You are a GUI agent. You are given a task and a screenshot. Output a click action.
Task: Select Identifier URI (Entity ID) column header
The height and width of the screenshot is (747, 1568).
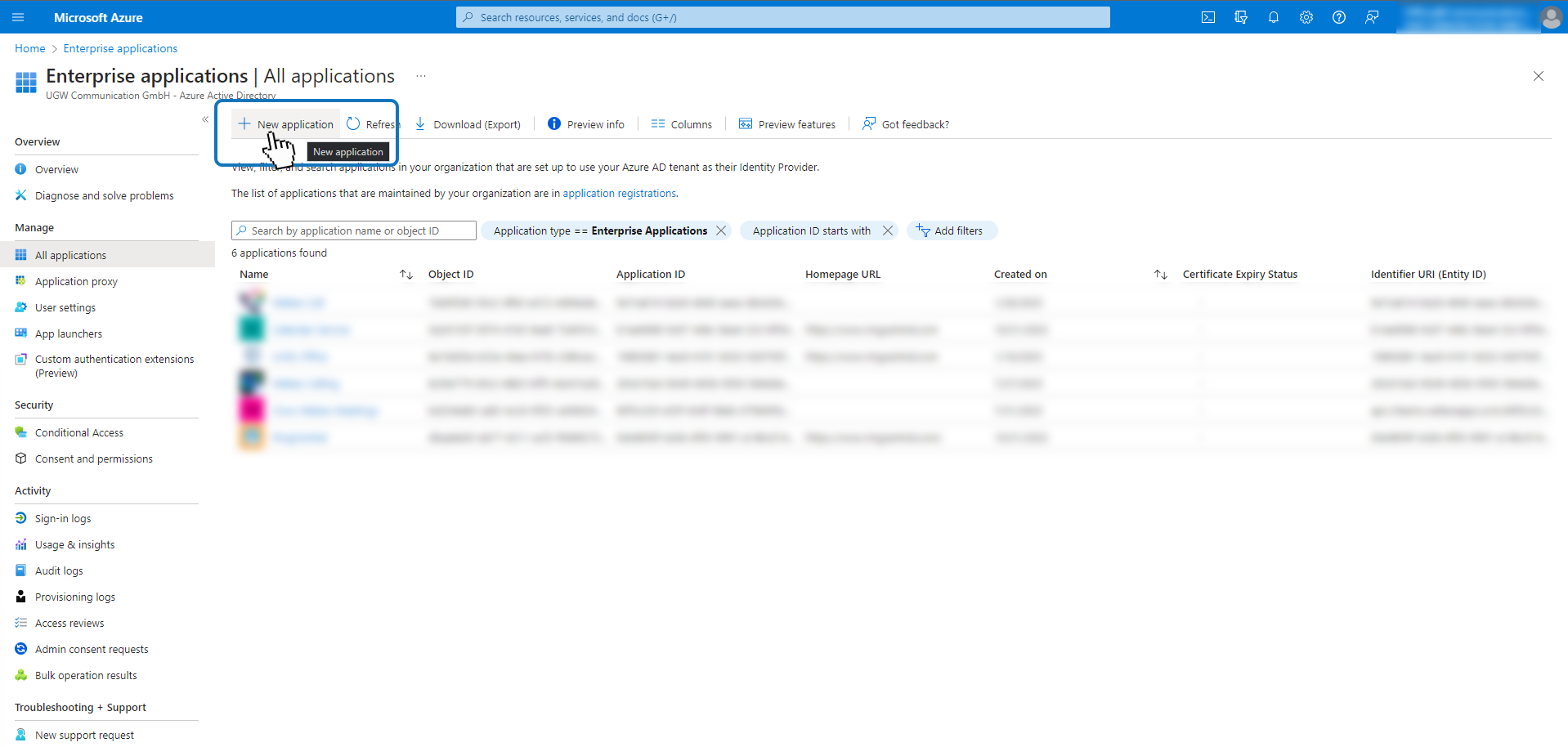click(x=1428, y=275)
